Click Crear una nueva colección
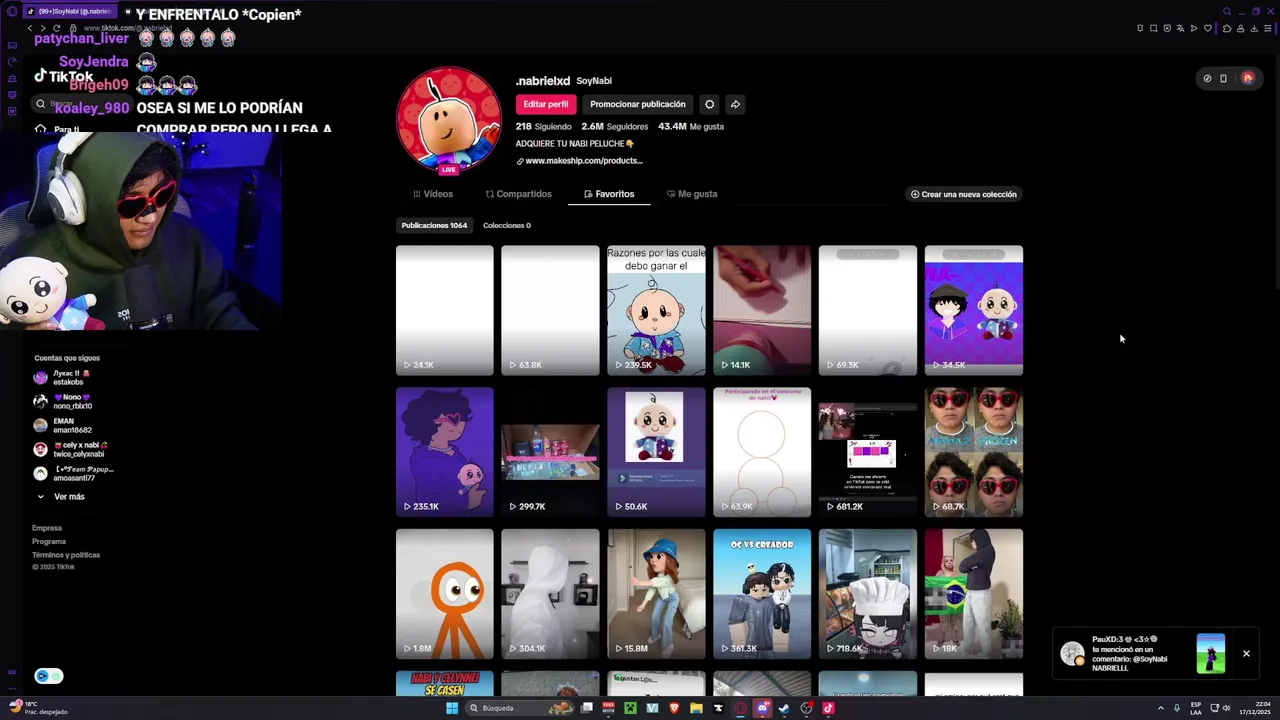The width and height of the screenshot is (1280, 720). click(x=964, y=194)
